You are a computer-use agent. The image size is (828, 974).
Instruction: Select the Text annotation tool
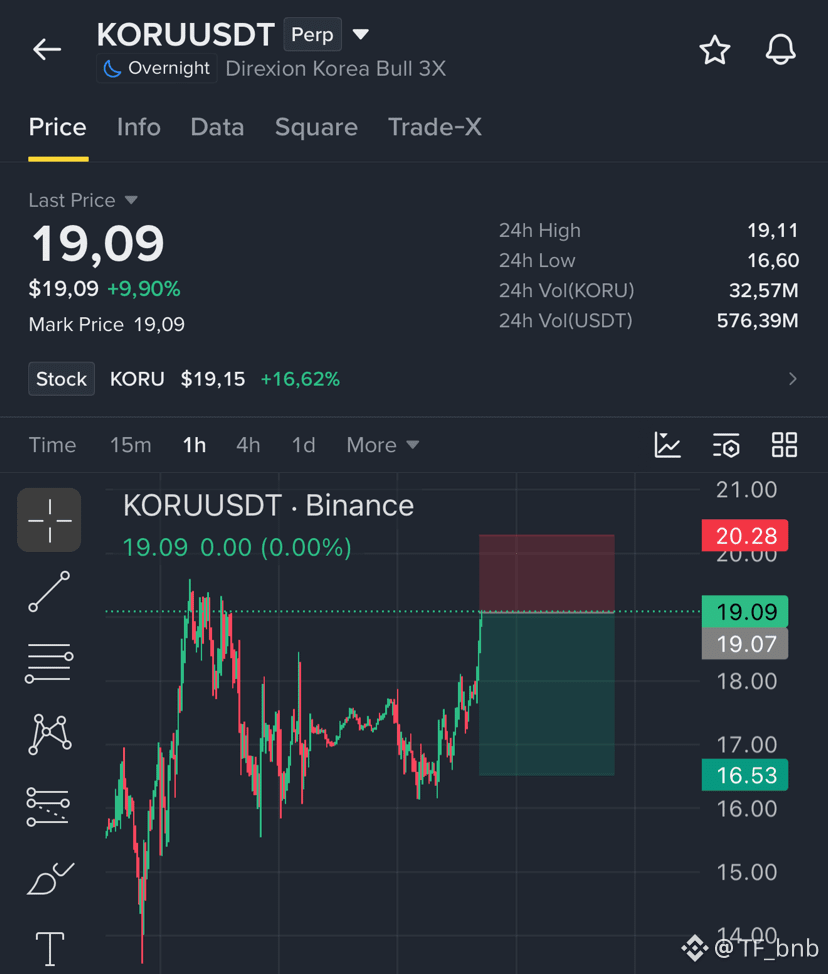50,949
